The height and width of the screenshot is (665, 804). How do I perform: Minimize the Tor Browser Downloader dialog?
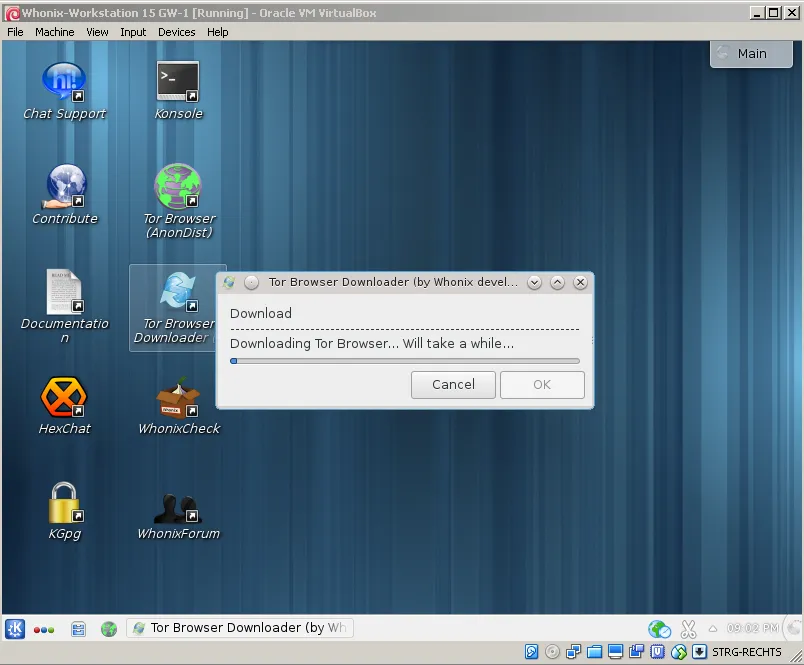coord(534,283)
